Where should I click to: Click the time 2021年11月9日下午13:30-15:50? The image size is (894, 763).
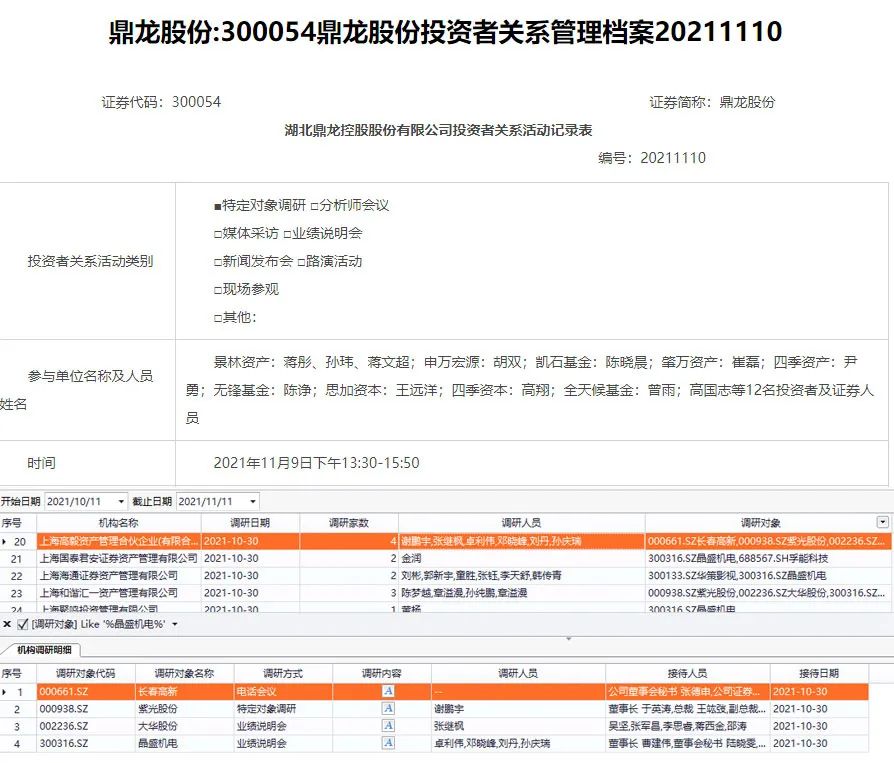(x=316, y=463)
